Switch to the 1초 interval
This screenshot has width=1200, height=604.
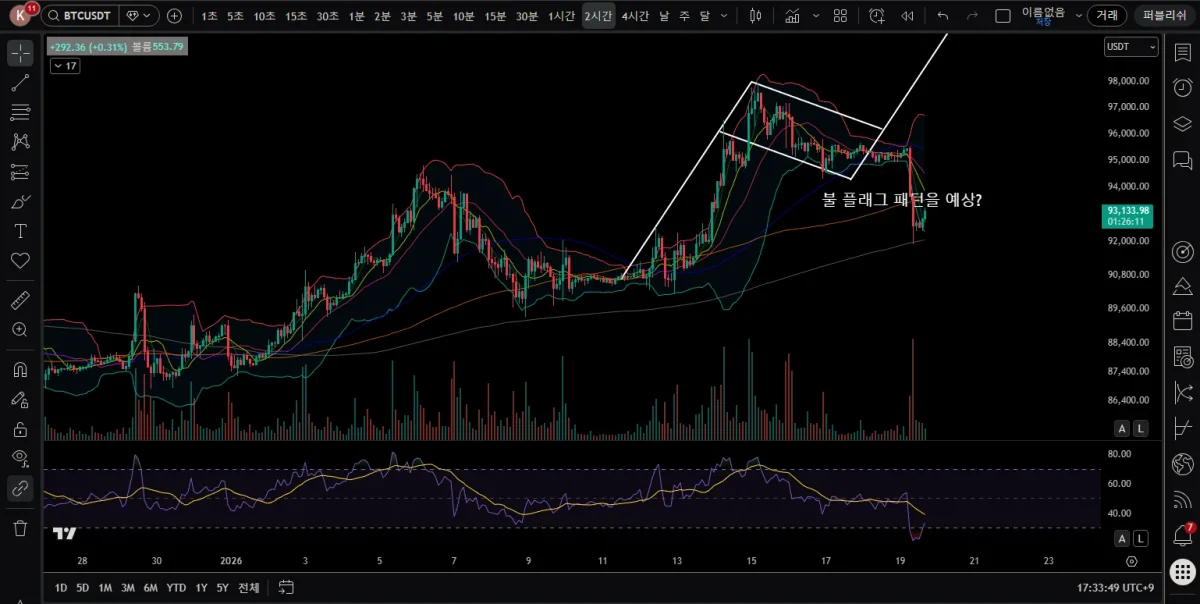point(209,16)
